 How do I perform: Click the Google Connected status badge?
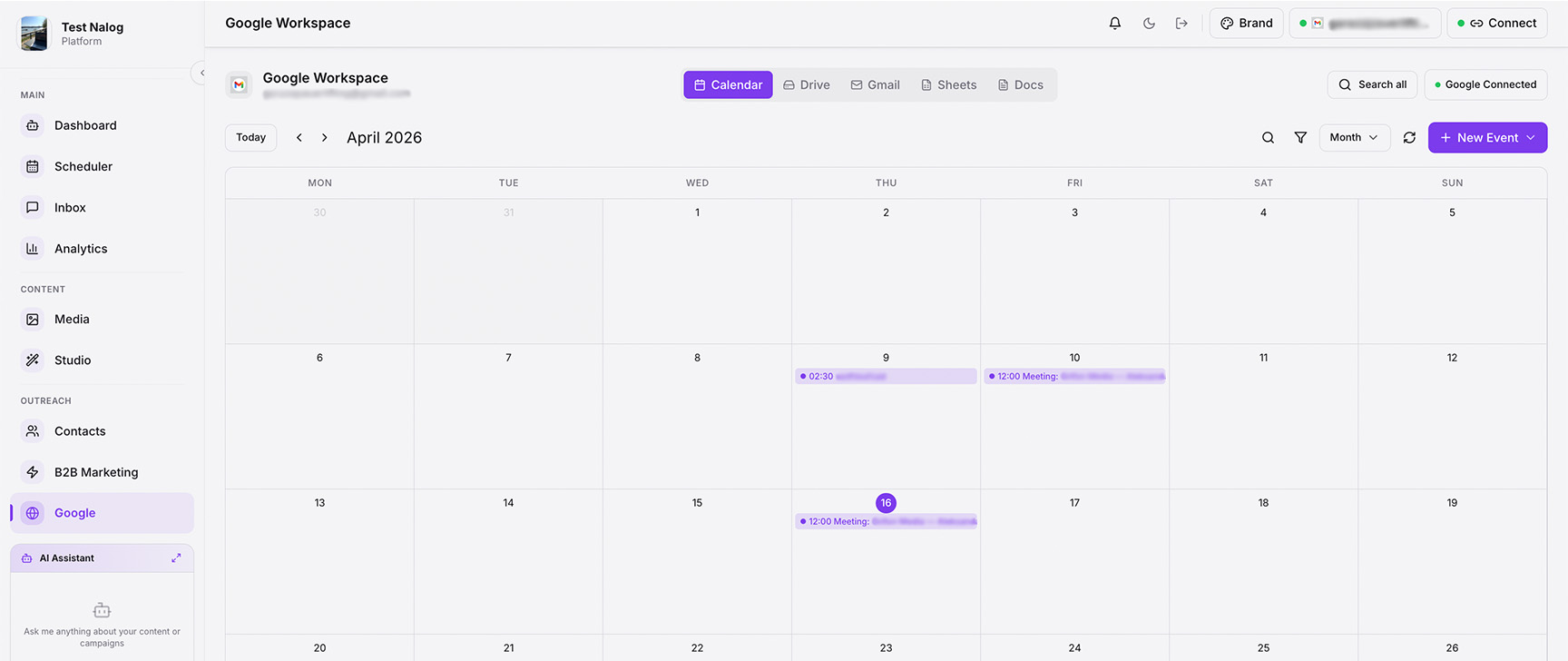pos(1485,84)
